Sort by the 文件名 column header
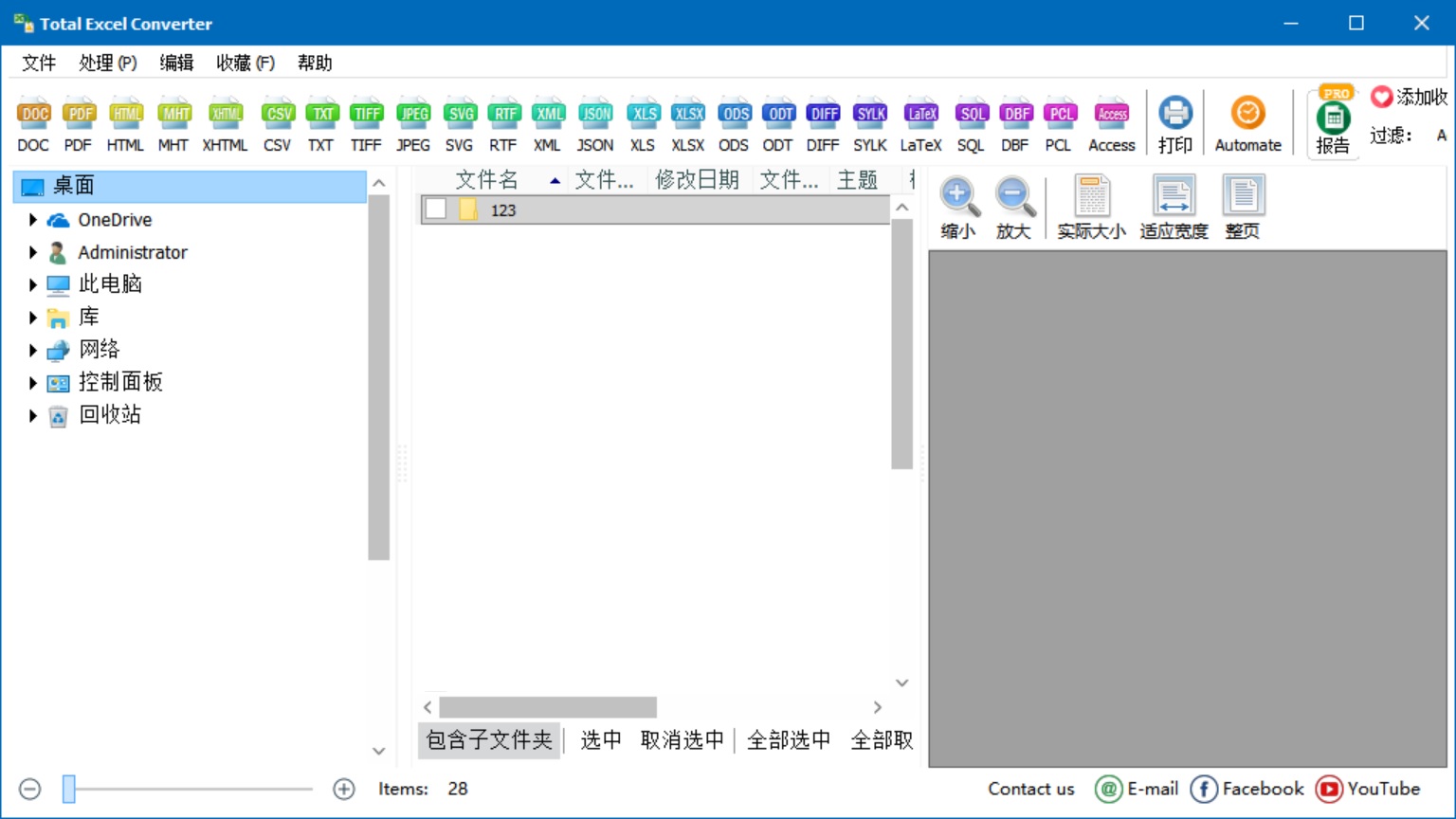This screenshot has width=1456, height=819. point(488,179)
